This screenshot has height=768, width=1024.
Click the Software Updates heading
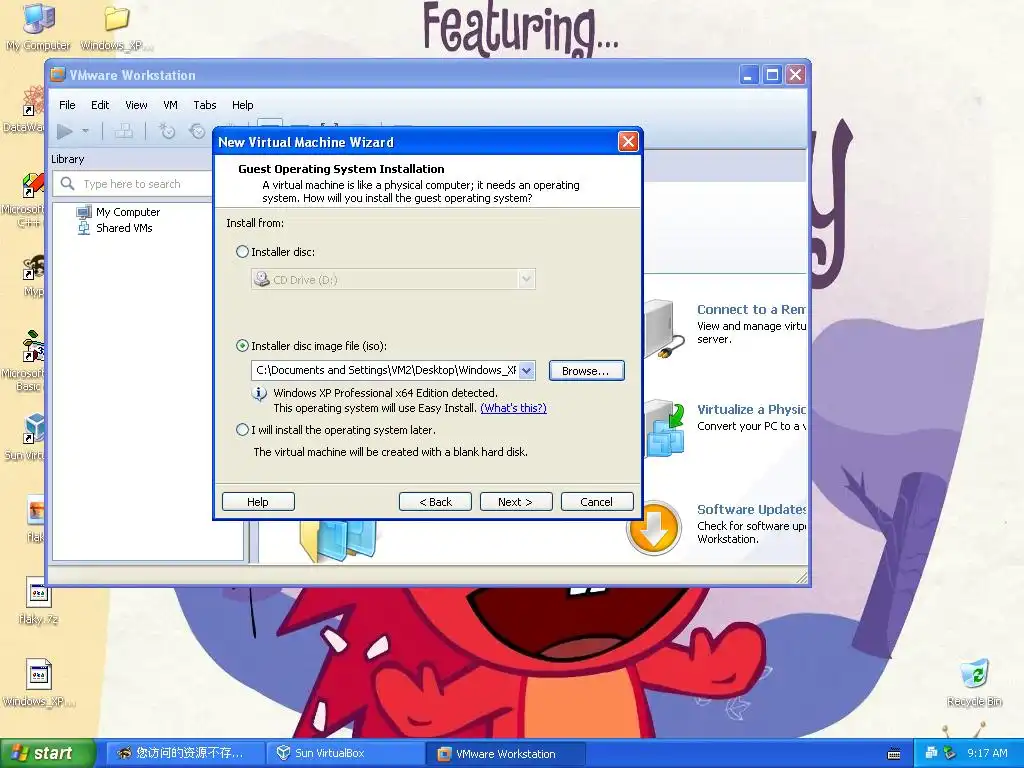point(752,509)
